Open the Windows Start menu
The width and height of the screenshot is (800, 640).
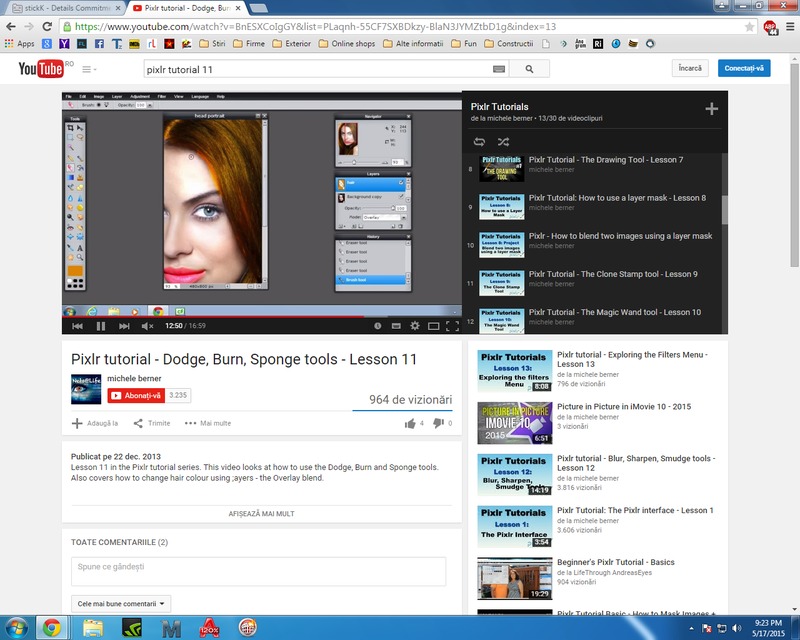coord(17,627)
